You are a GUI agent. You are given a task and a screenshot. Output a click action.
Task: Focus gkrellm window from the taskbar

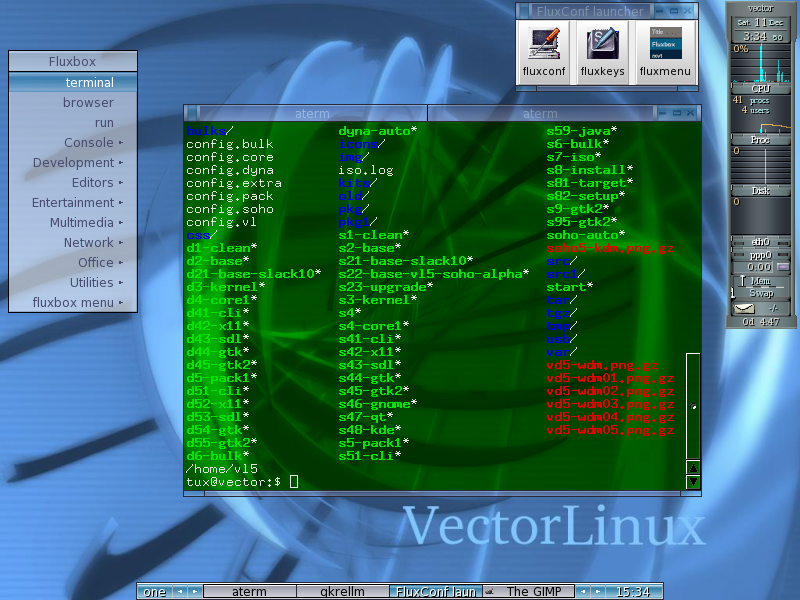(x=342, y=592)
